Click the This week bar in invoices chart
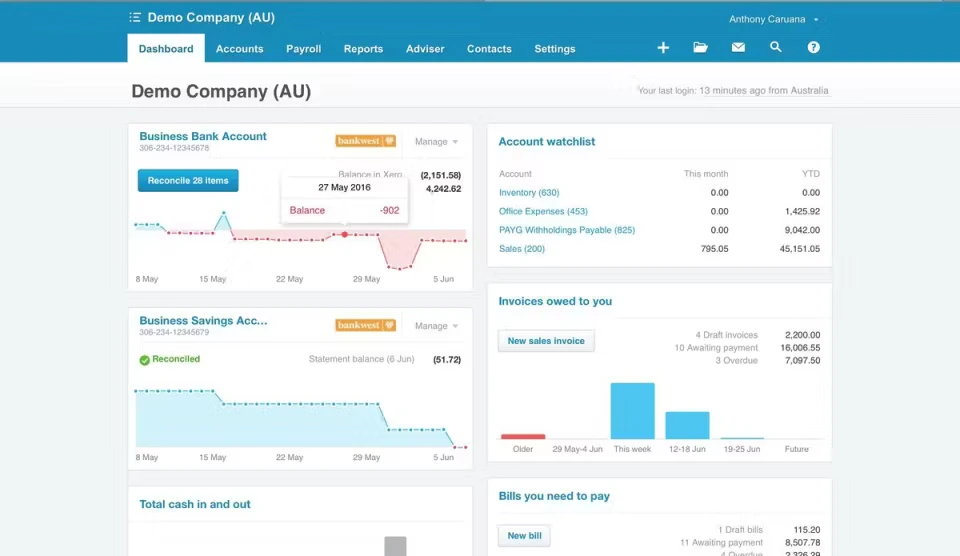 (x=632, y=411)
